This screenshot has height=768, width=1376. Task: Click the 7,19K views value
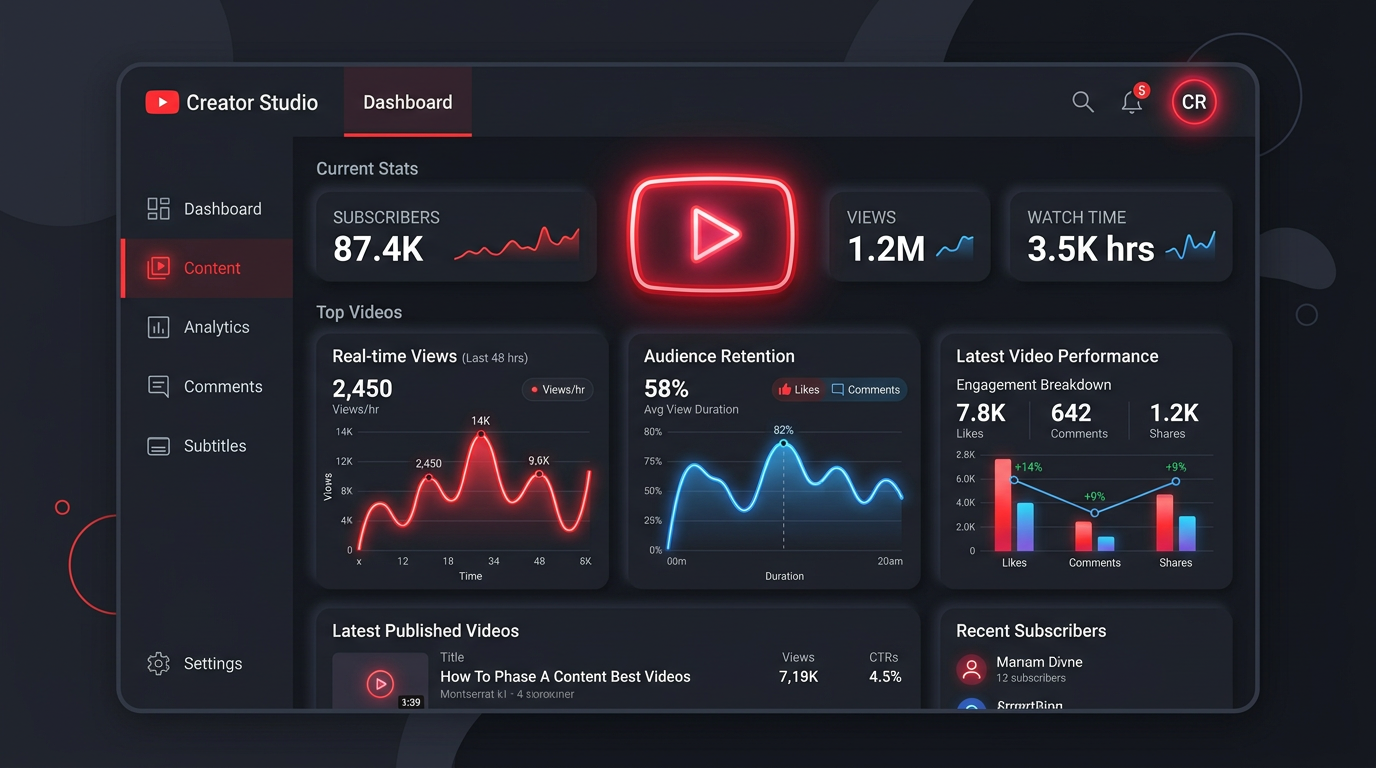coord(798,677)
